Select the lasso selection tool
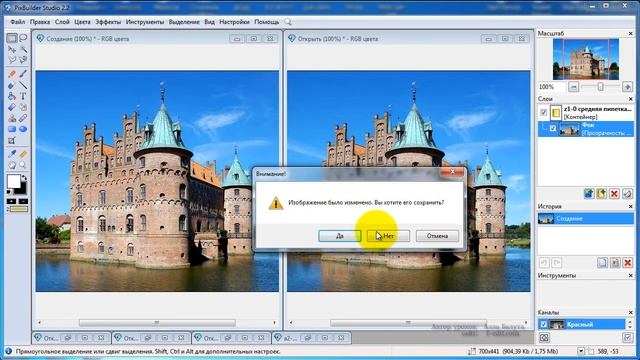The width and height of the screenshot is (640, 360). (23, 38)
